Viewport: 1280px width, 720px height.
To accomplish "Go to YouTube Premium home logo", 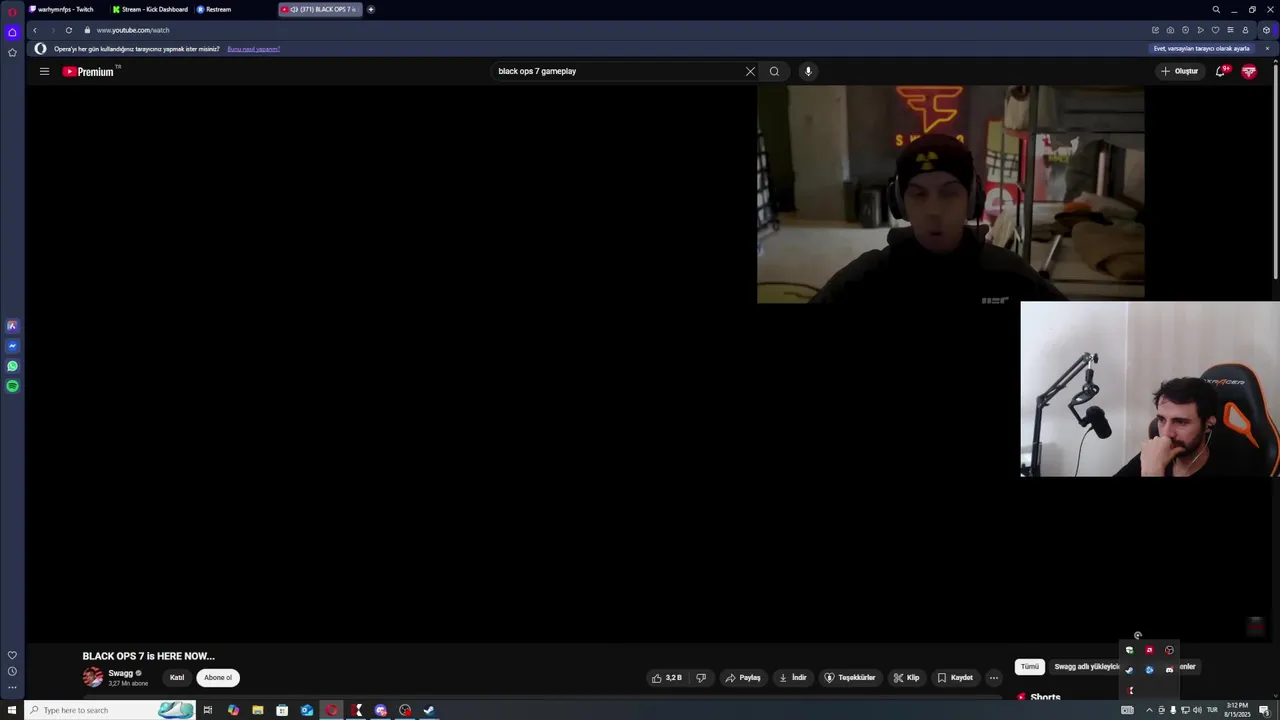I will (90, 71).
